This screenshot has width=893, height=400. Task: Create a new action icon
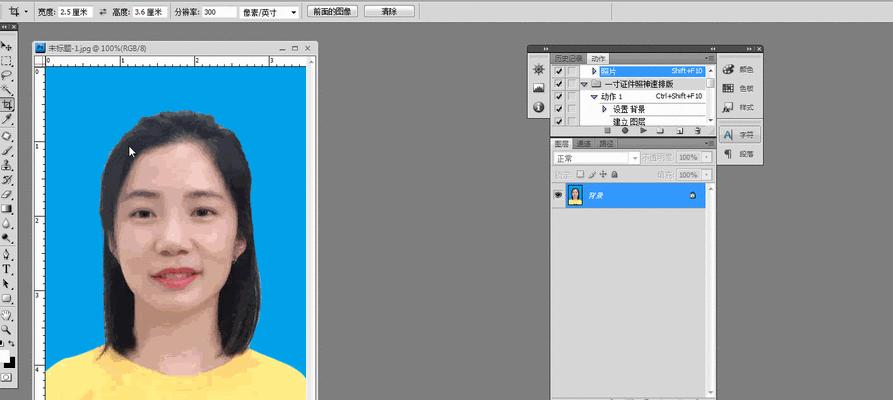679,130
